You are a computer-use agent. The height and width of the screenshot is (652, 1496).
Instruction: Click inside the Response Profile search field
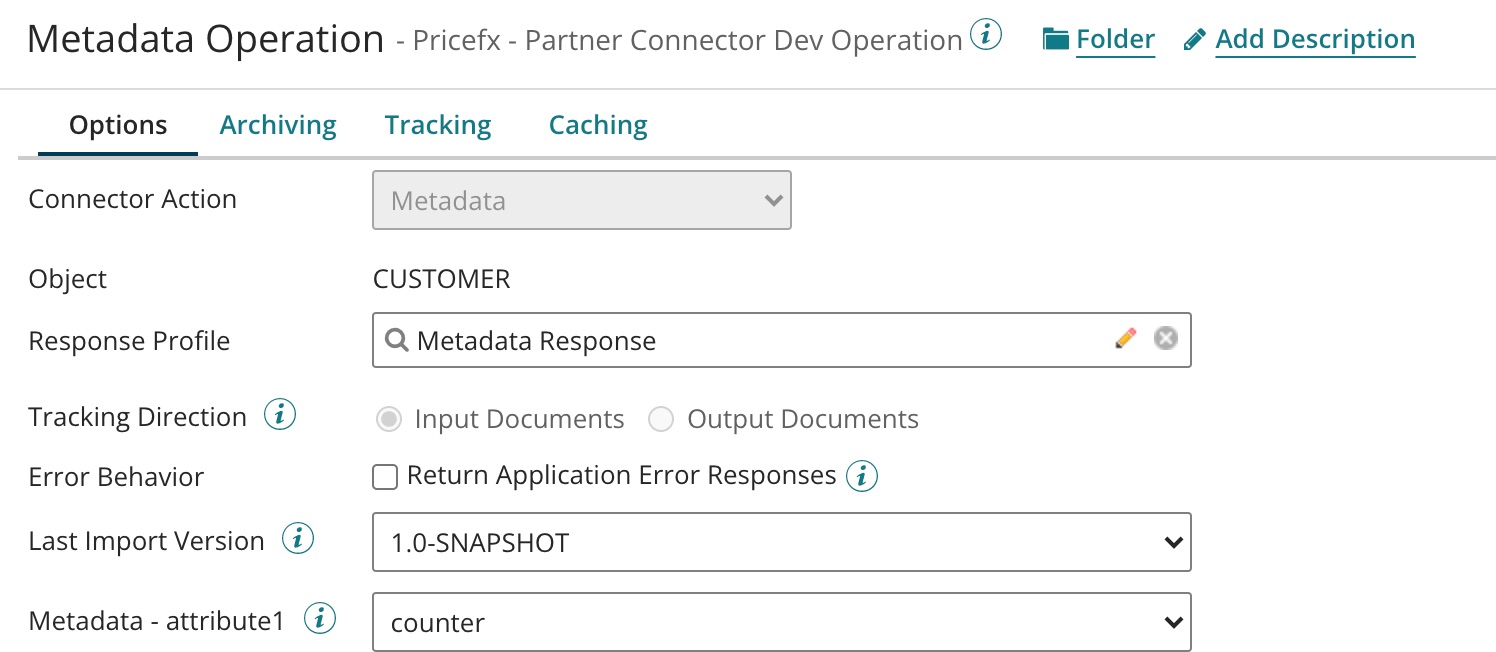tap(700, 340)
